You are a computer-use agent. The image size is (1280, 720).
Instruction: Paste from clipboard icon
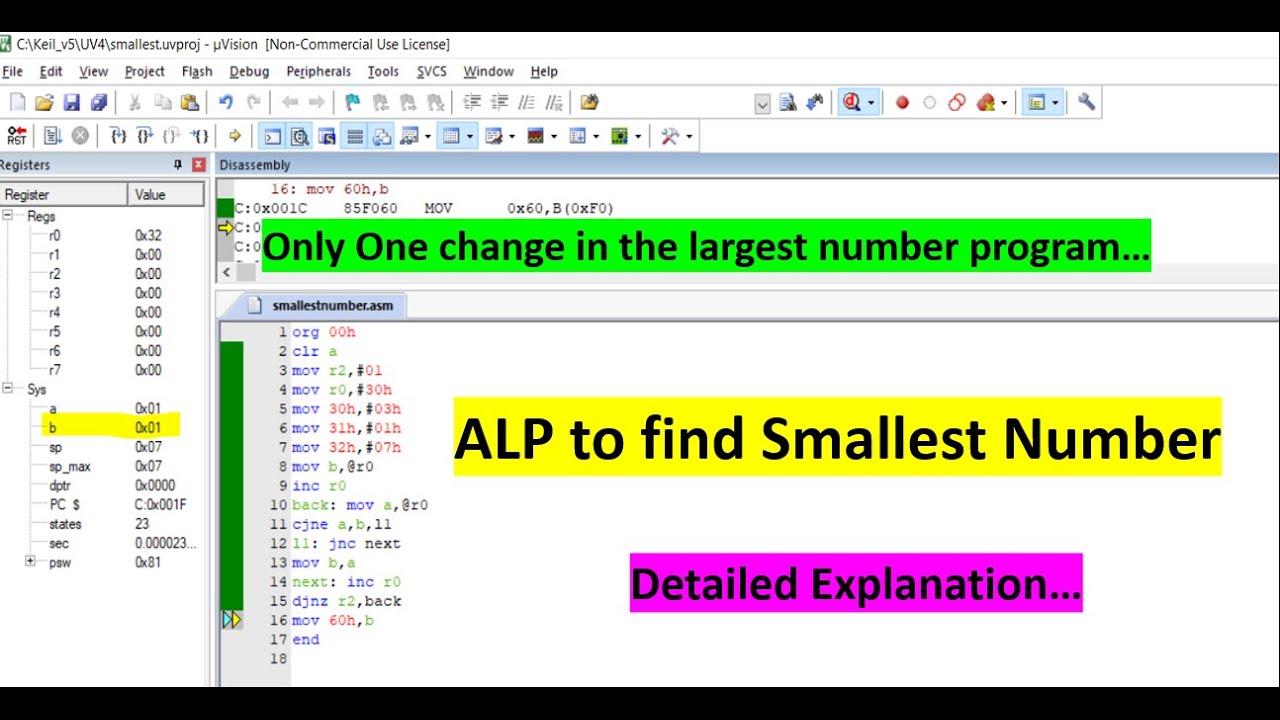coord(189,102)
